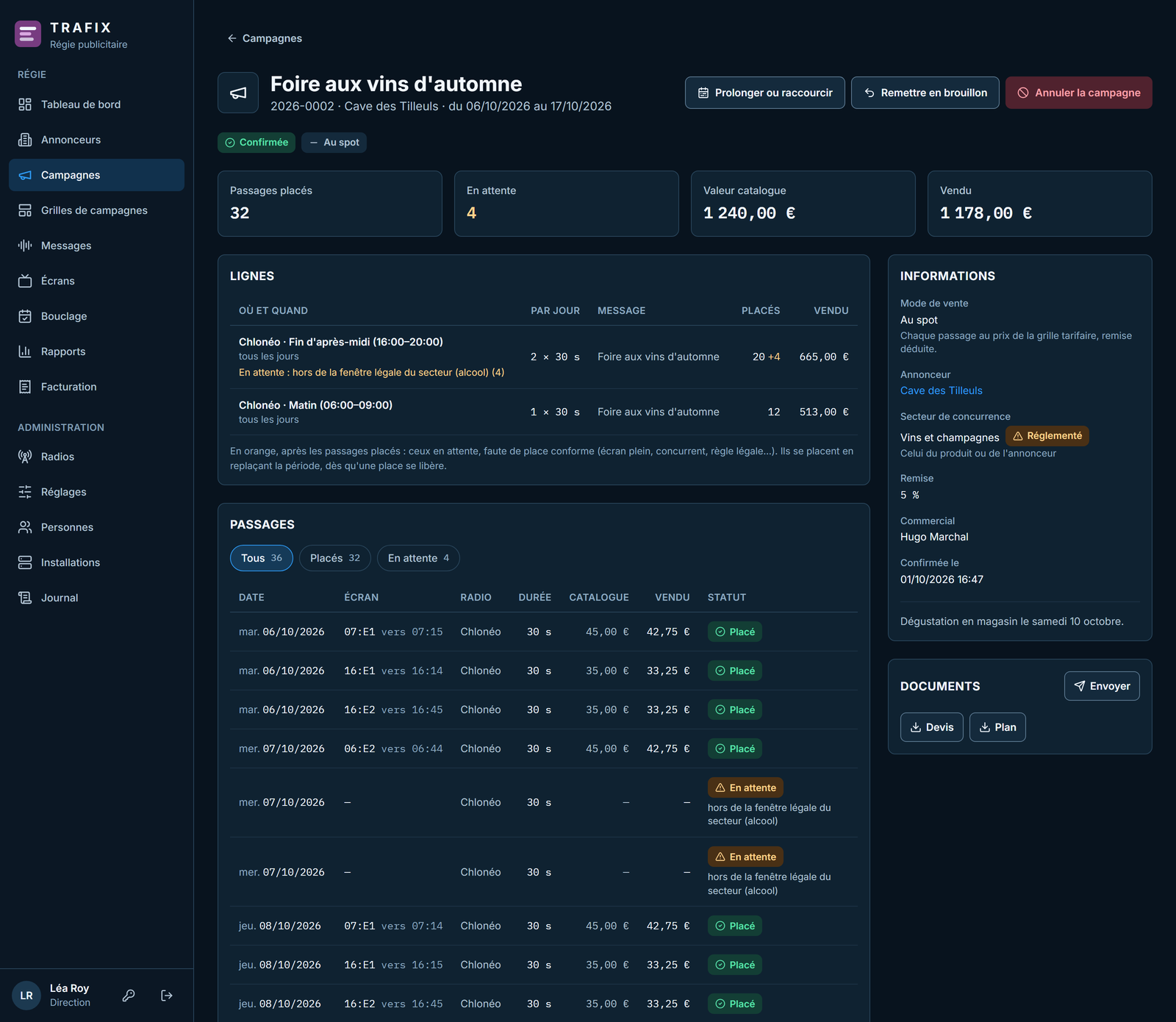Click the key icon beside Léa Roy

[129, 996]
